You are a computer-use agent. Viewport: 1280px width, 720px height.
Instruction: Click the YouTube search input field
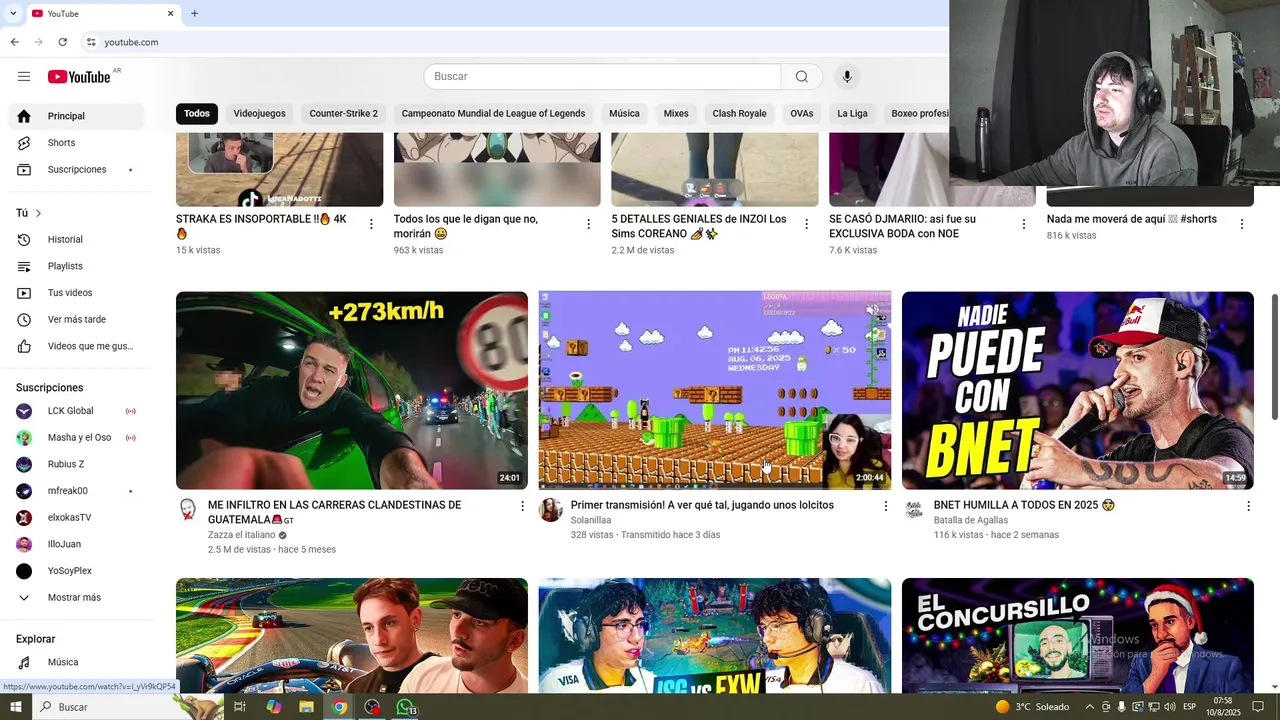(x=602, y=77)
